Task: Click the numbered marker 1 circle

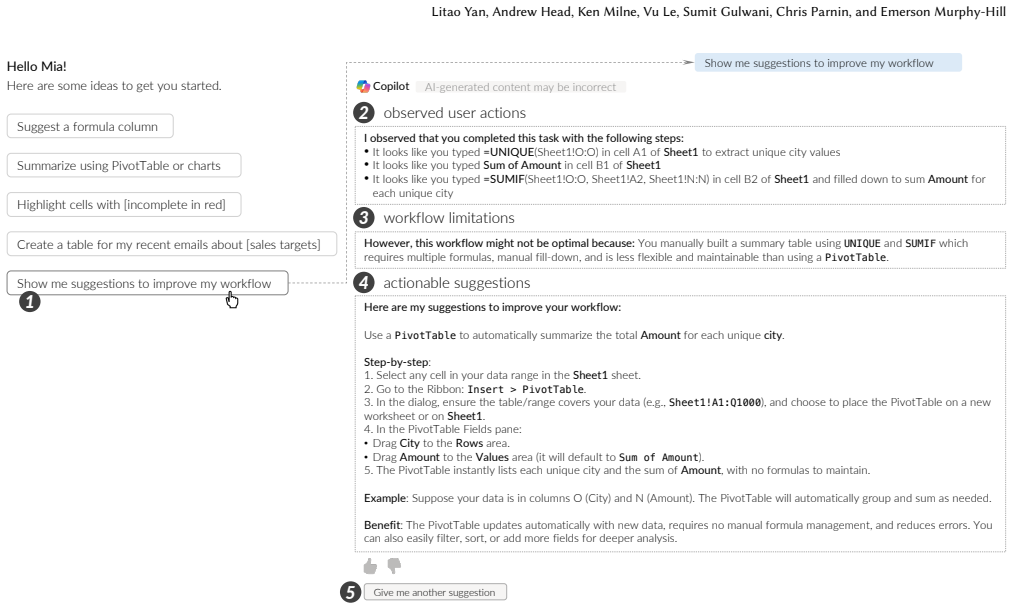Action: 30,302
